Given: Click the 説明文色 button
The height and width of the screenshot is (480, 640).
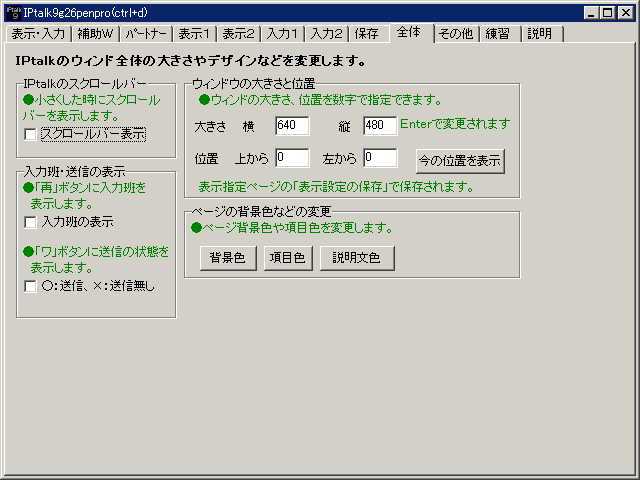Looking at the screenshot, I should point(357,258).
